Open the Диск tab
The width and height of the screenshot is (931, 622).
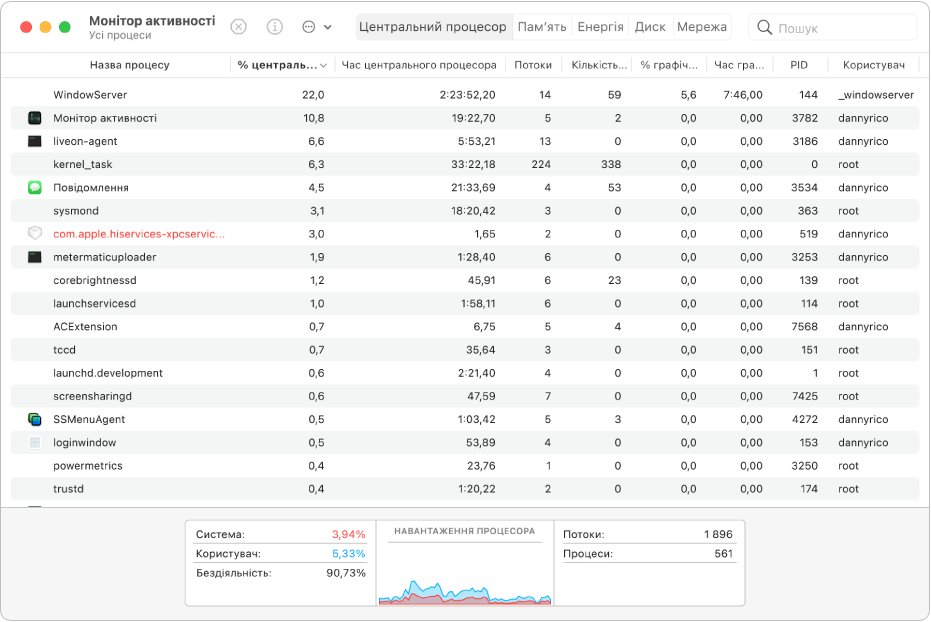coord(650,27)
